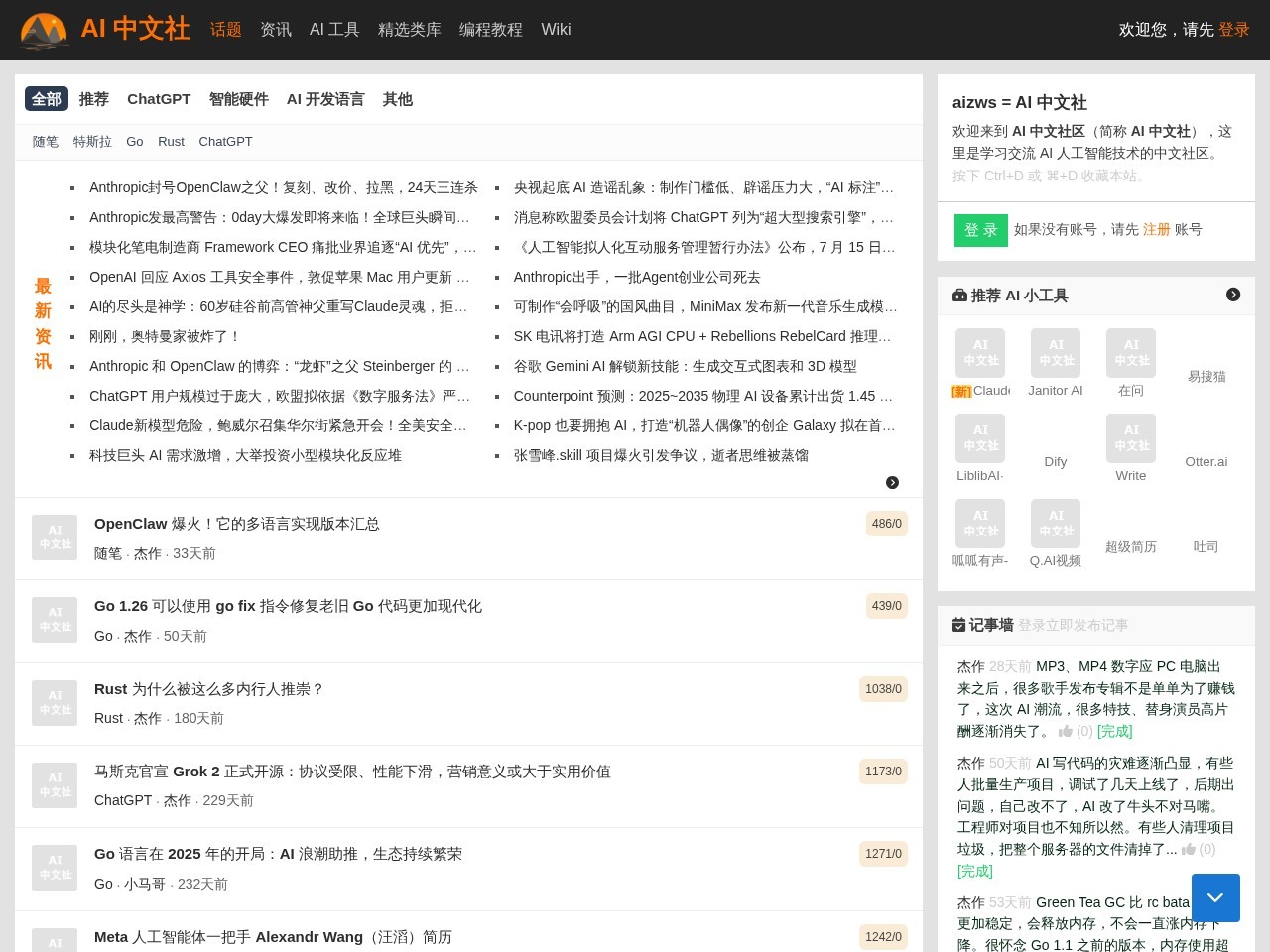Select the 特斯拉 filter tag
Screen dimensions: 1270x952
pyautogui.click(x=92, y=142)
